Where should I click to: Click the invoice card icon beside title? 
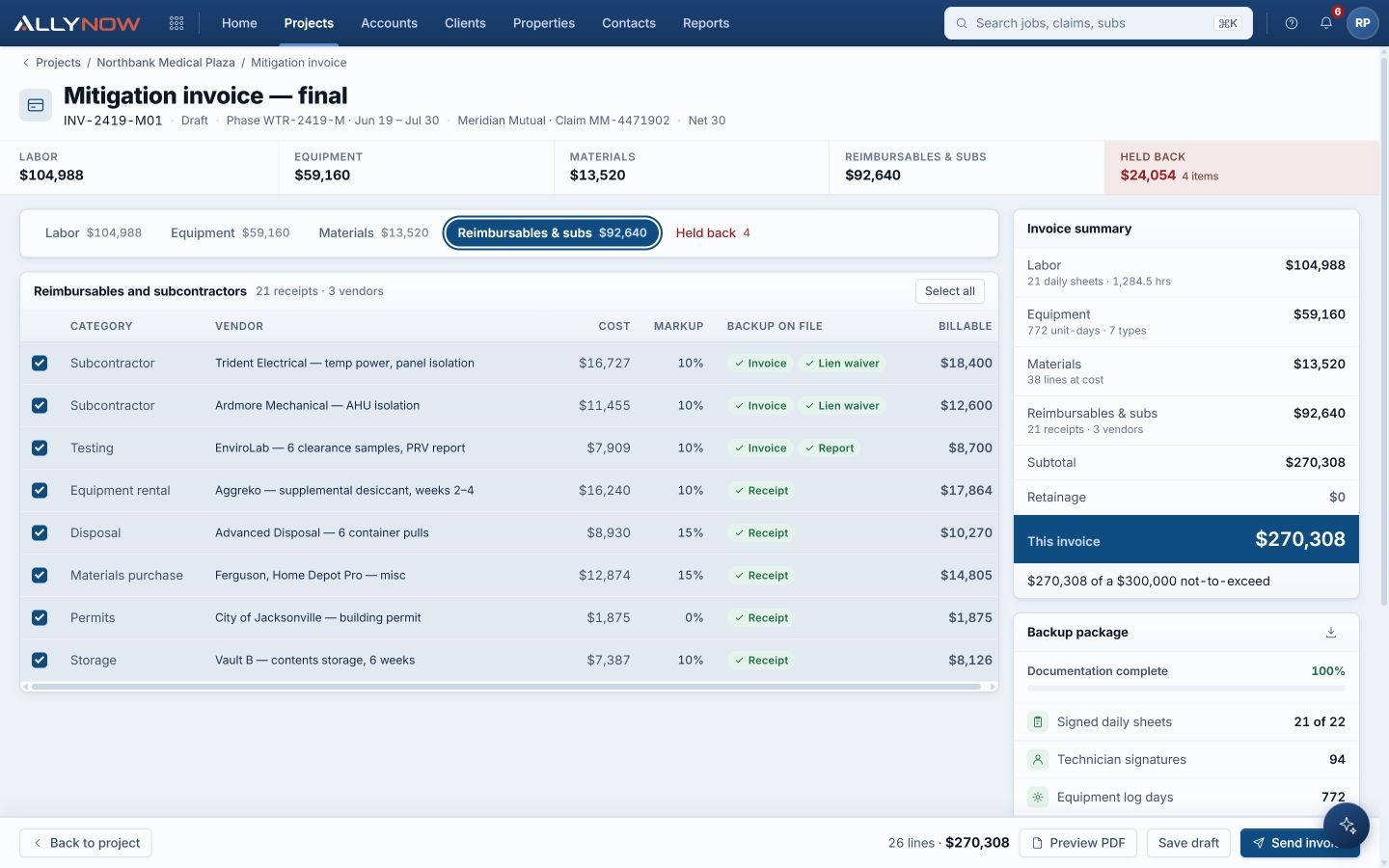(x=36, y=105)
